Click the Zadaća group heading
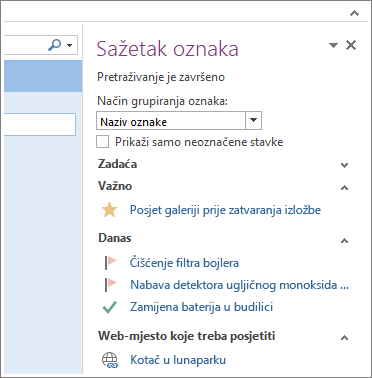This screenshot has width=372, height=378. pos(117,164)
